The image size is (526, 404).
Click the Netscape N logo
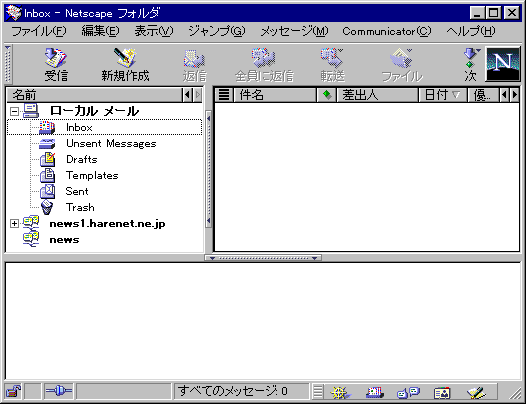coord(503,64)
